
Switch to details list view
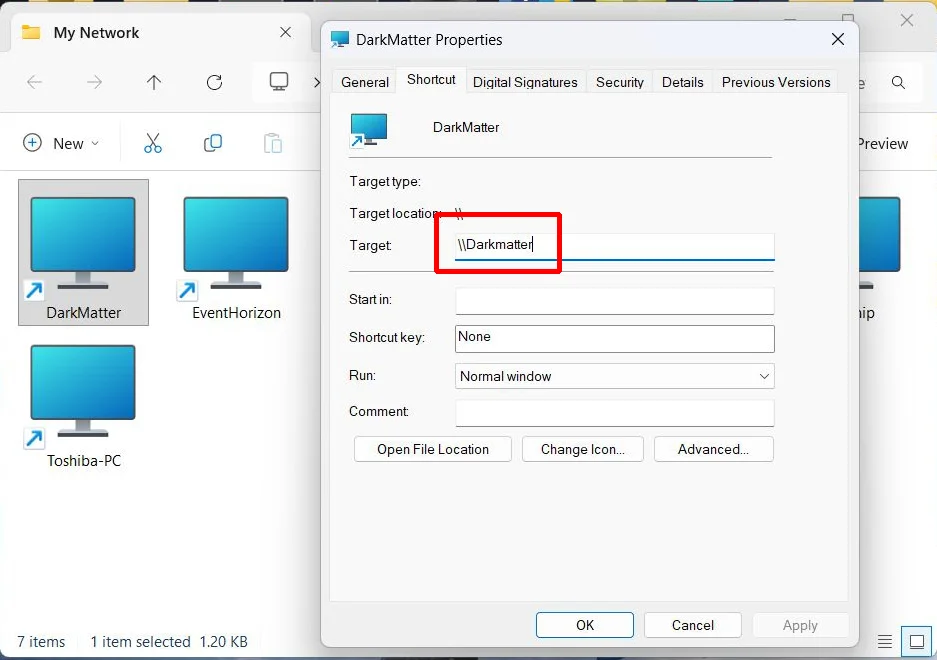[884, 641]
